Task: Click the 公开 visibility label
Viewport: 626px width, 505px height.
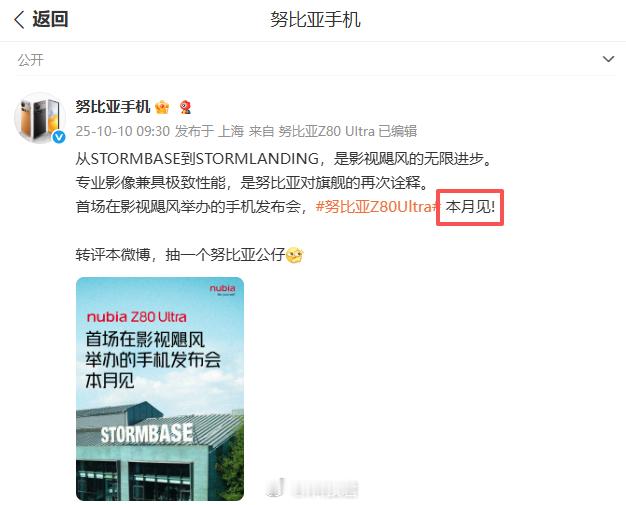Action: coord(31,60)
